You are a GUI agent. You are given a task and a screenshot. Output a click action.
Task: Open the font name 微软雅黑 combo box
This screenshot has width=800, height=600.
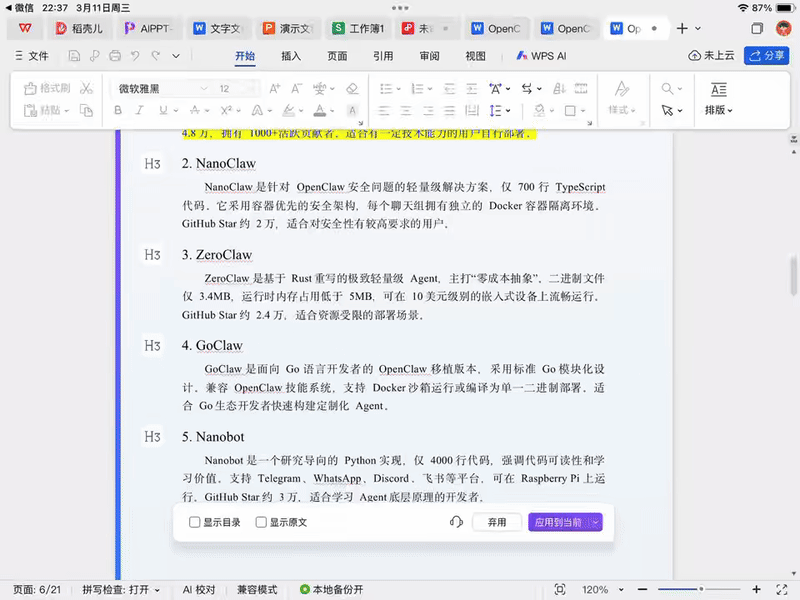click(162, 89)
